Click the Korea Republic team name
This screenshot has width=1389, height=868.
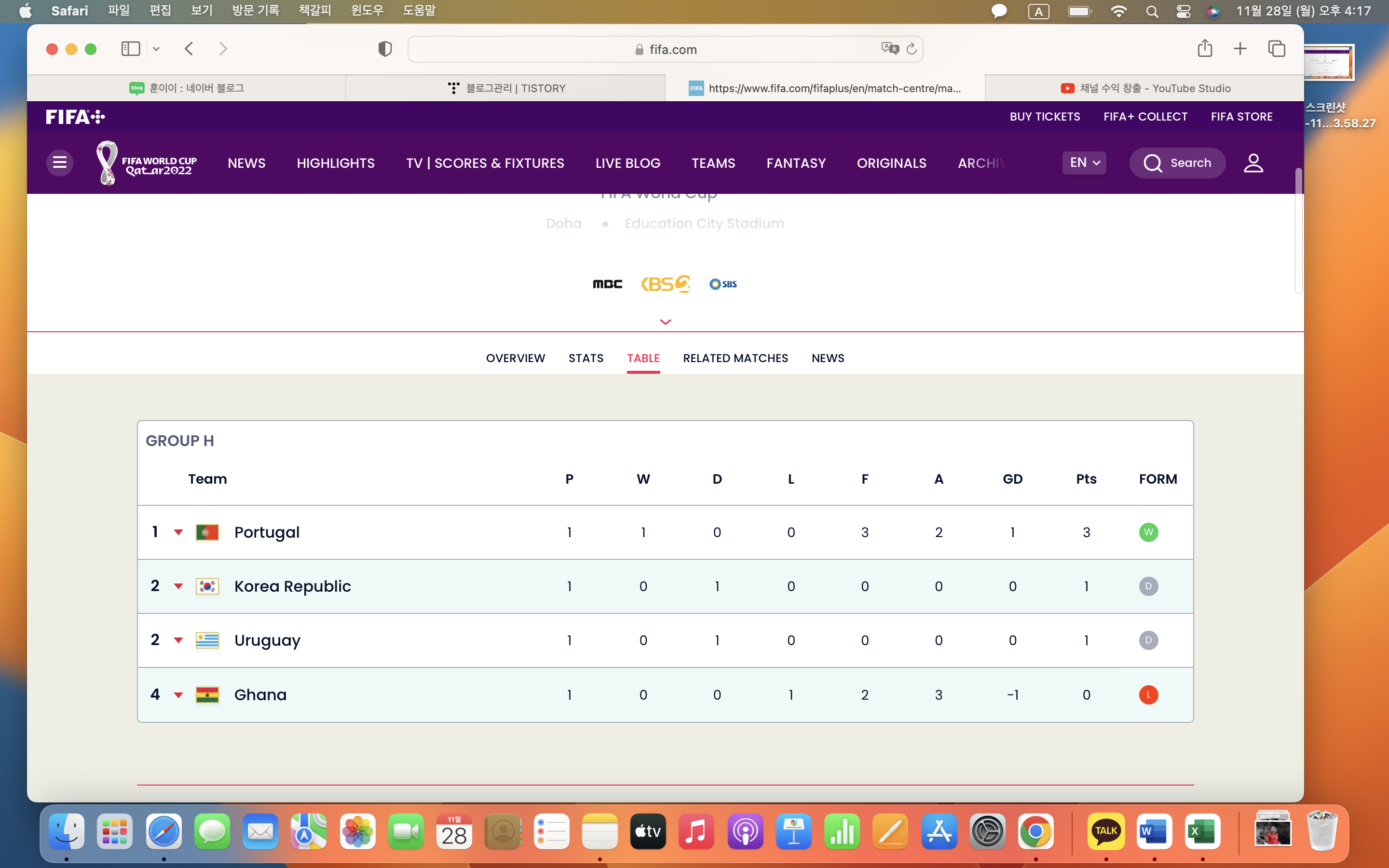point(292,586)
